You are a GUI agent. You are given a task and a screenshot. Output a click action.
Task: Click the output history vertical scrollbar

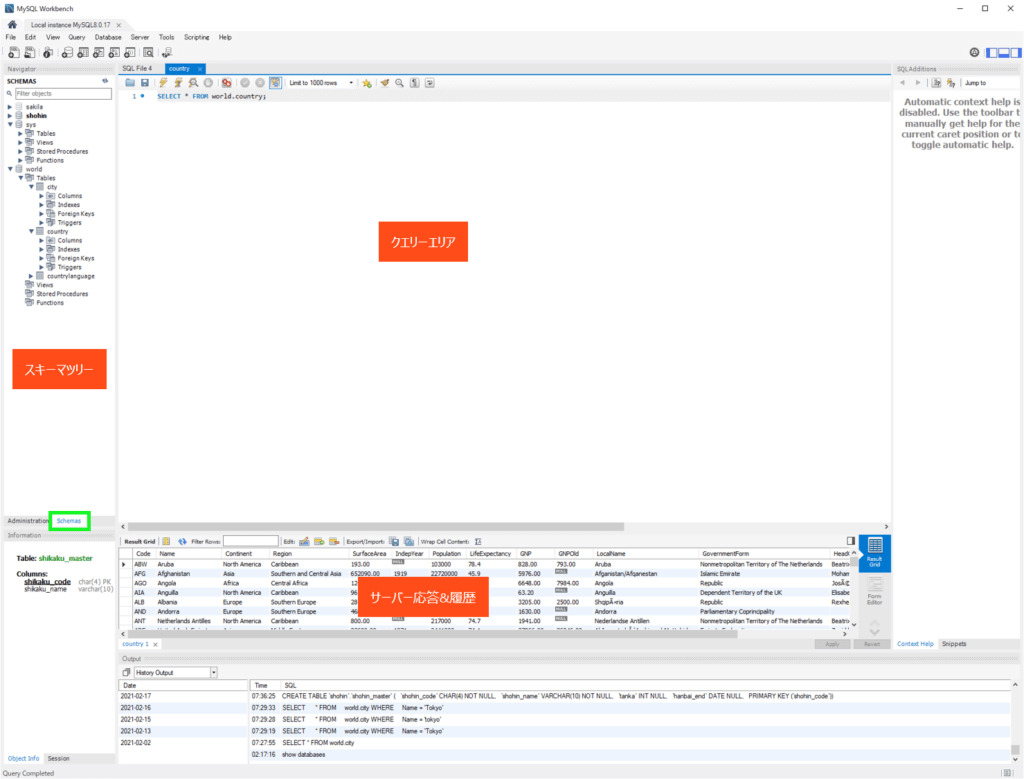pos(1015,749)
